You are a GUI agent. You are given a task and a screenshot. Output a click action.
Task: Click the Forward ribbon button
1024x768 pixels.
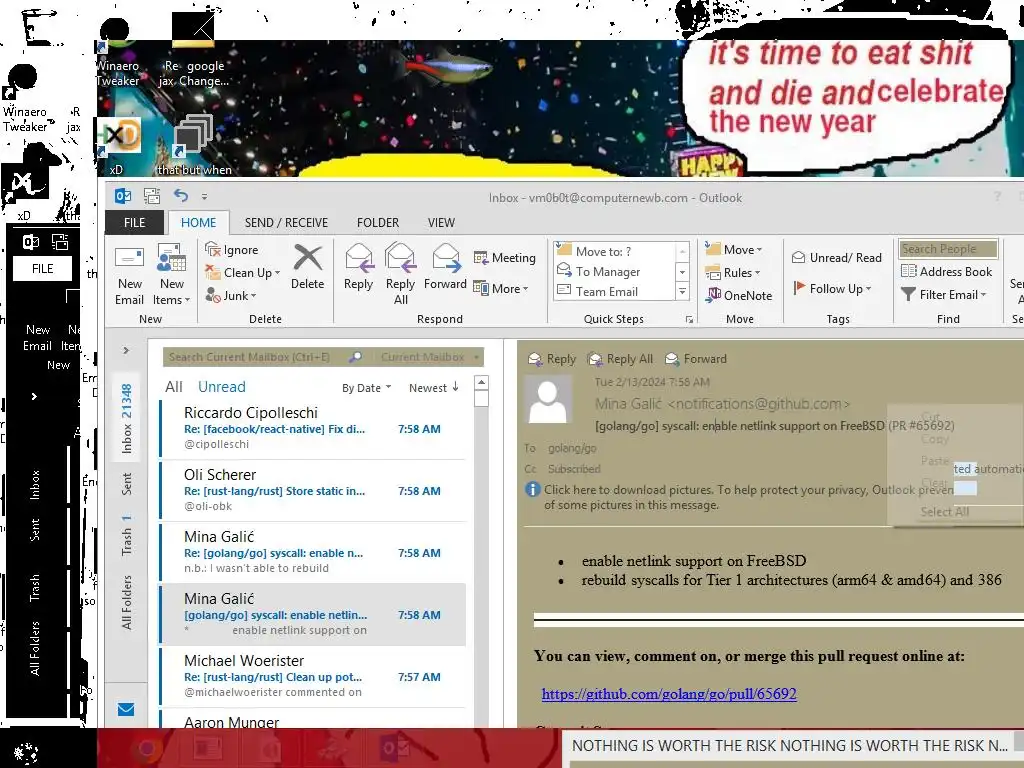[445, 268]
